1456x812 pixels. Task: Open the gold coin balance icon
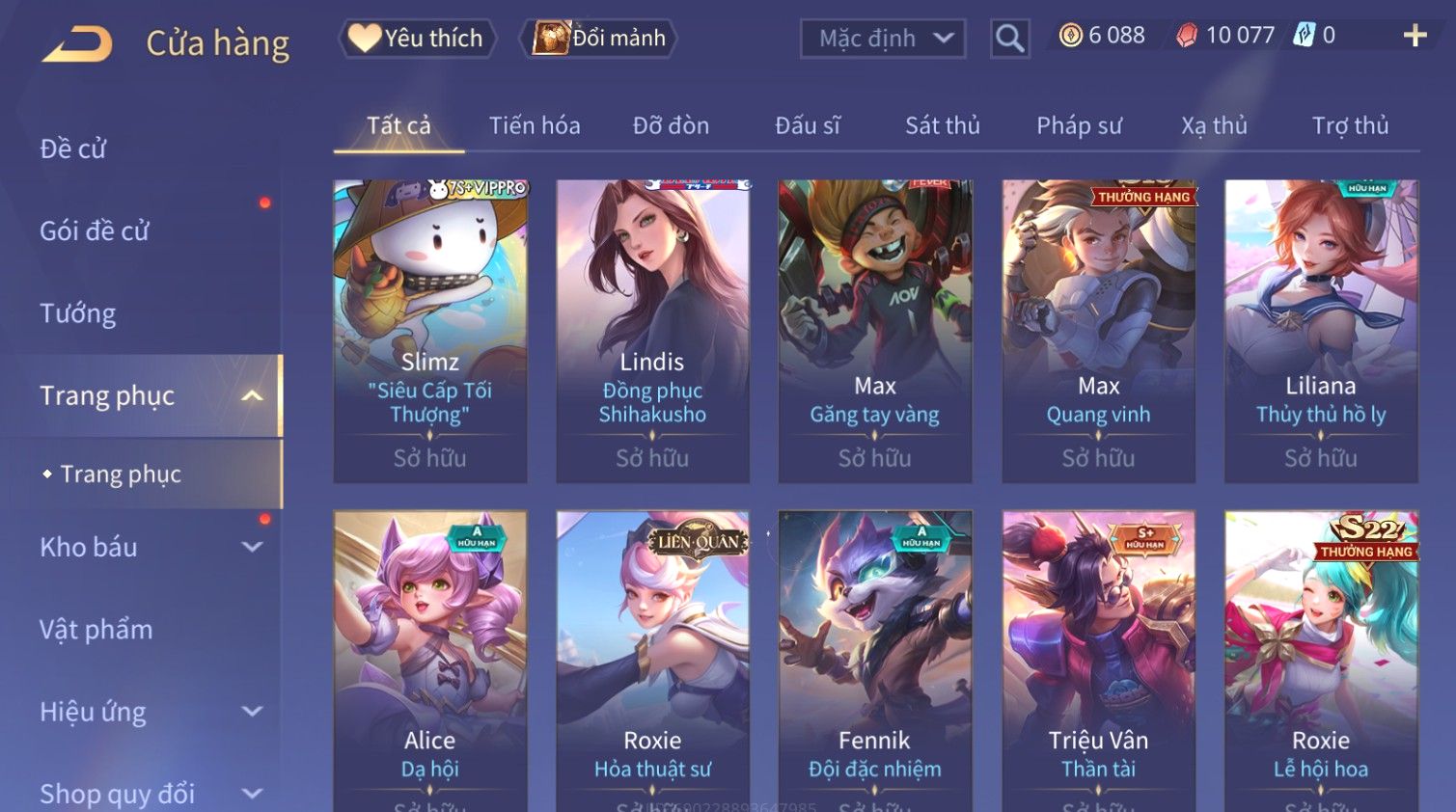pyautogui.click(x=1070, y=36)
